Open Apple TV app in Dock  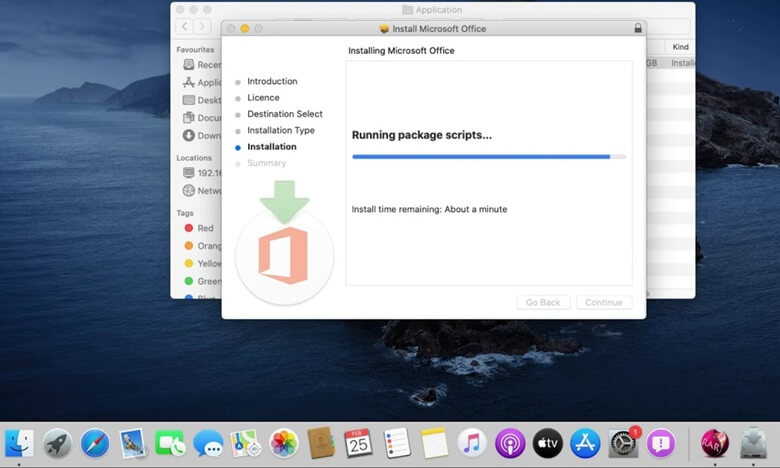click(548, 443)
